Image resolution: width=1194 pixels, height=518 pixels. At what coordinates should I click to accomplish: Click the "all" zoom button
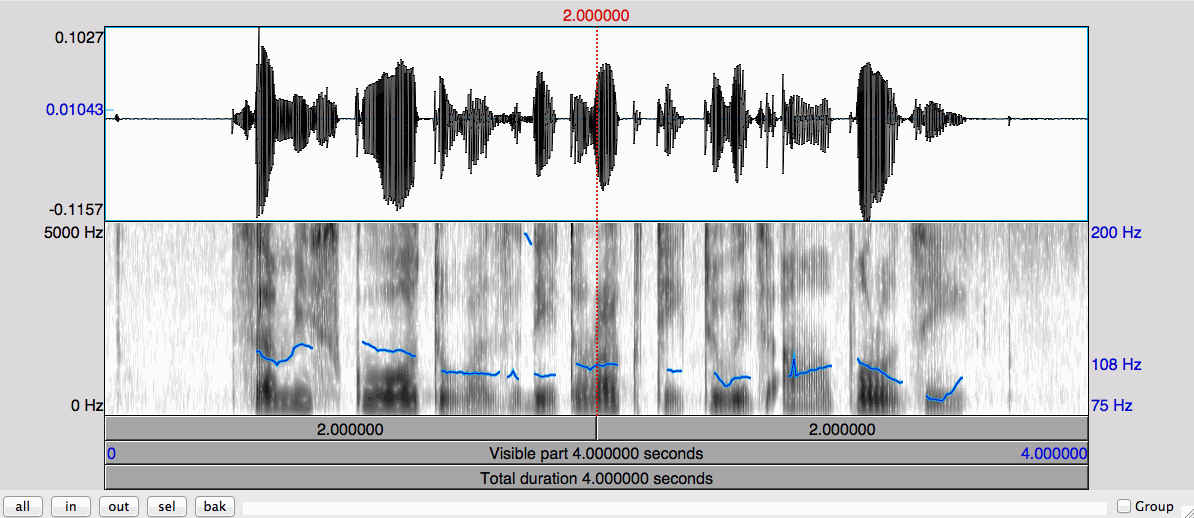coord(22,506)
